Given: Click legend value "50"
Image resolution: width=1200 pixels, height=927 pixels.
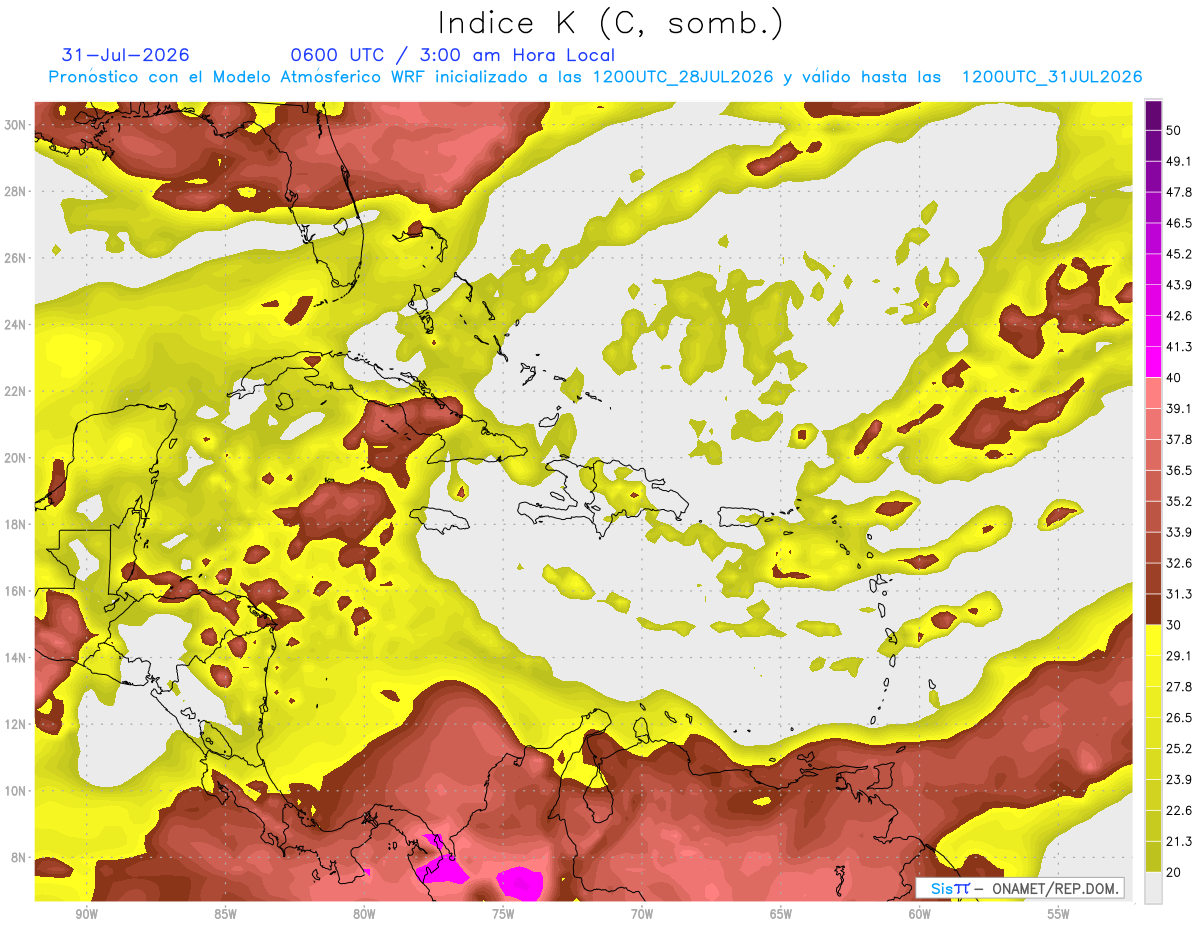Looking at the screenshot, I should click(x=1175, y=130).
